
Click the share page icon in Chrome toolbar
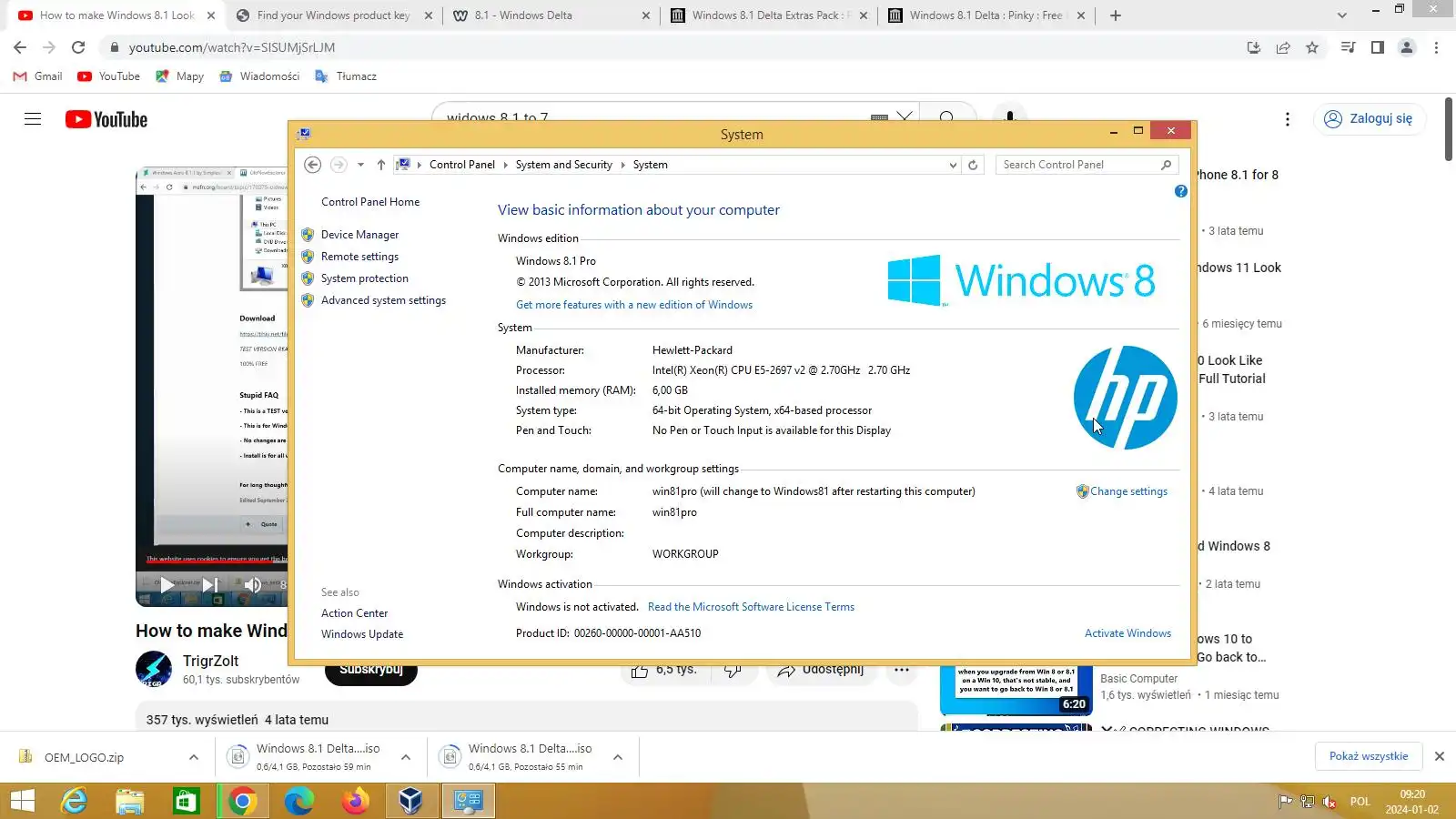(x=1283, y=47)
